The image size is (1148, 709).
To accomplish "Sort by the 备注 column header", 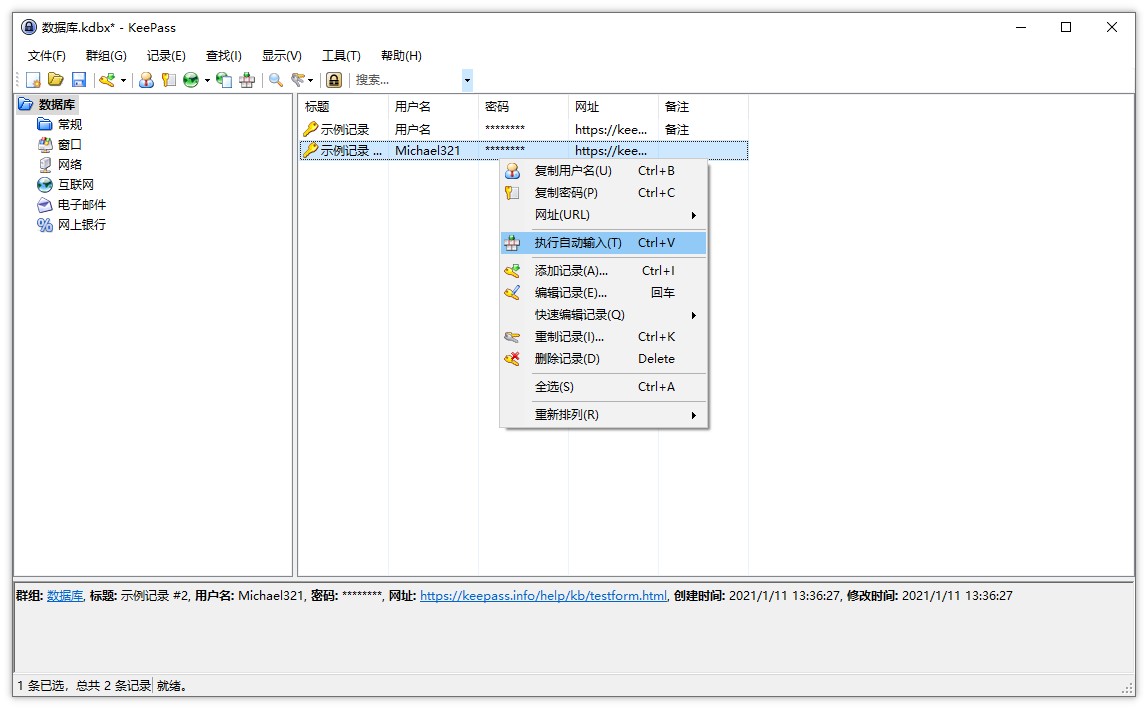I will pyautogui.click(x=703, y=107).
